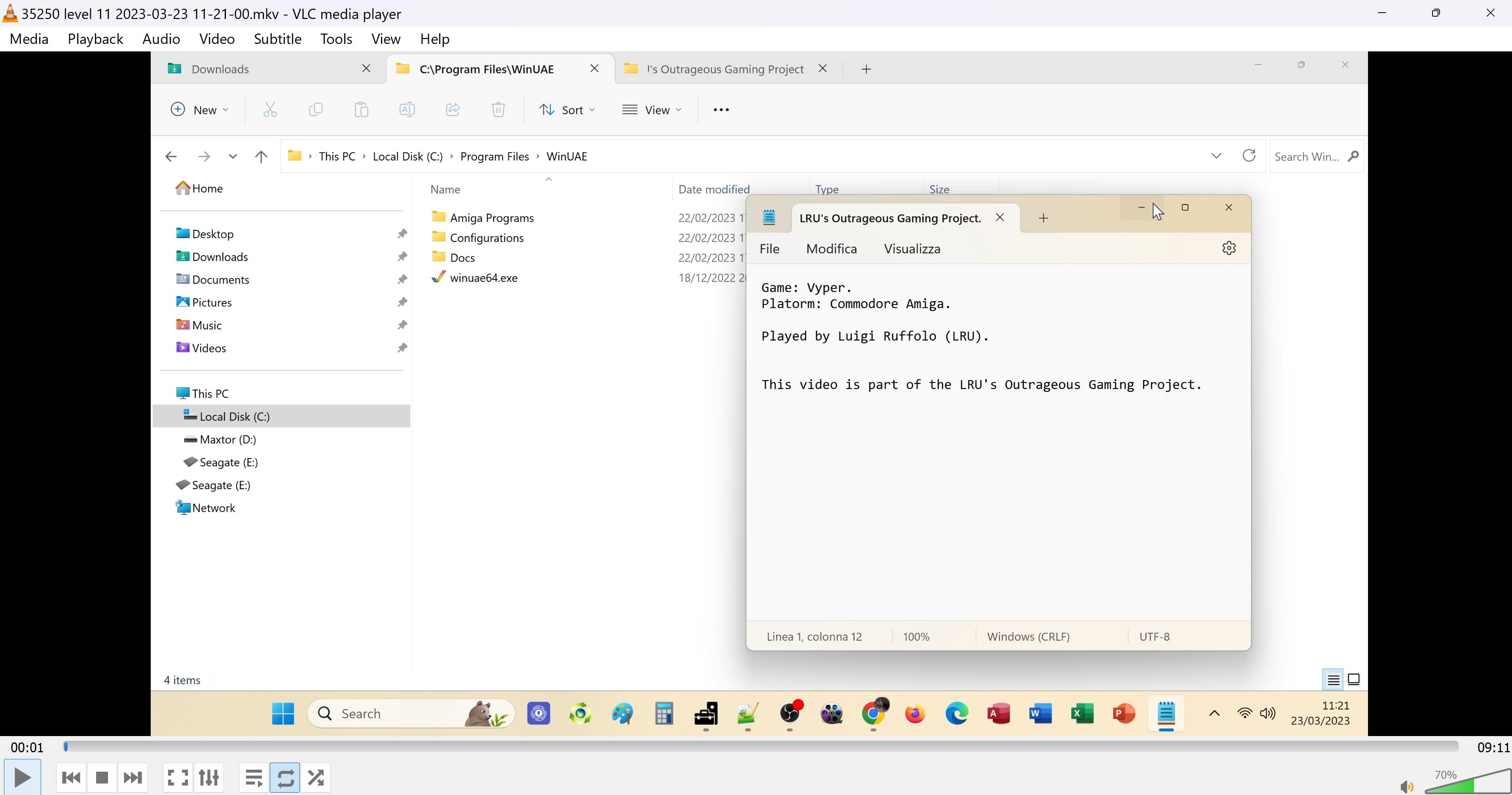The image size is (1512, 795).
Task: Click the VLC play button
Action: (22, 777)
